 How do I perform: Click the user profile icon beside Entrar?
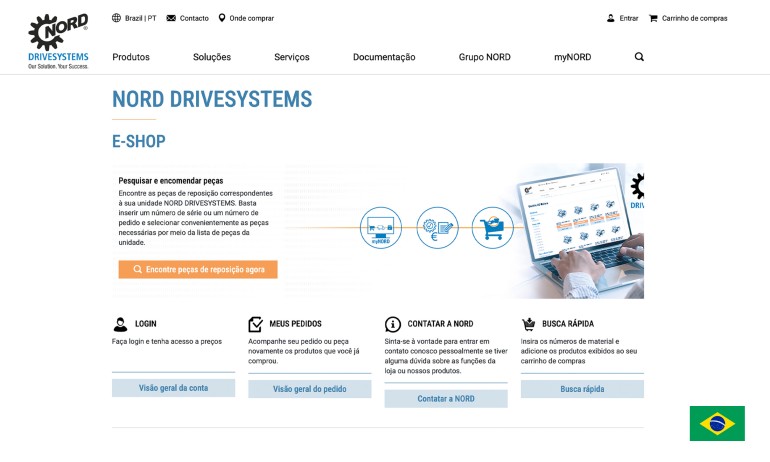[610, 18]
